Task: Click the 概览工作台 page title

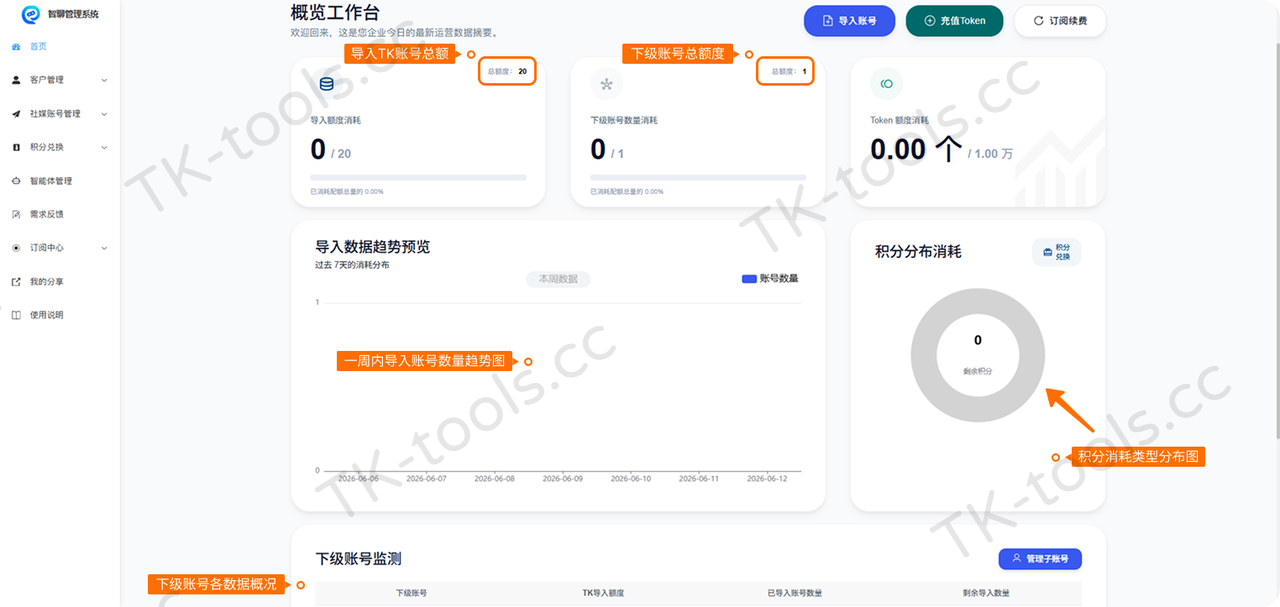Action: coord(334,13)
